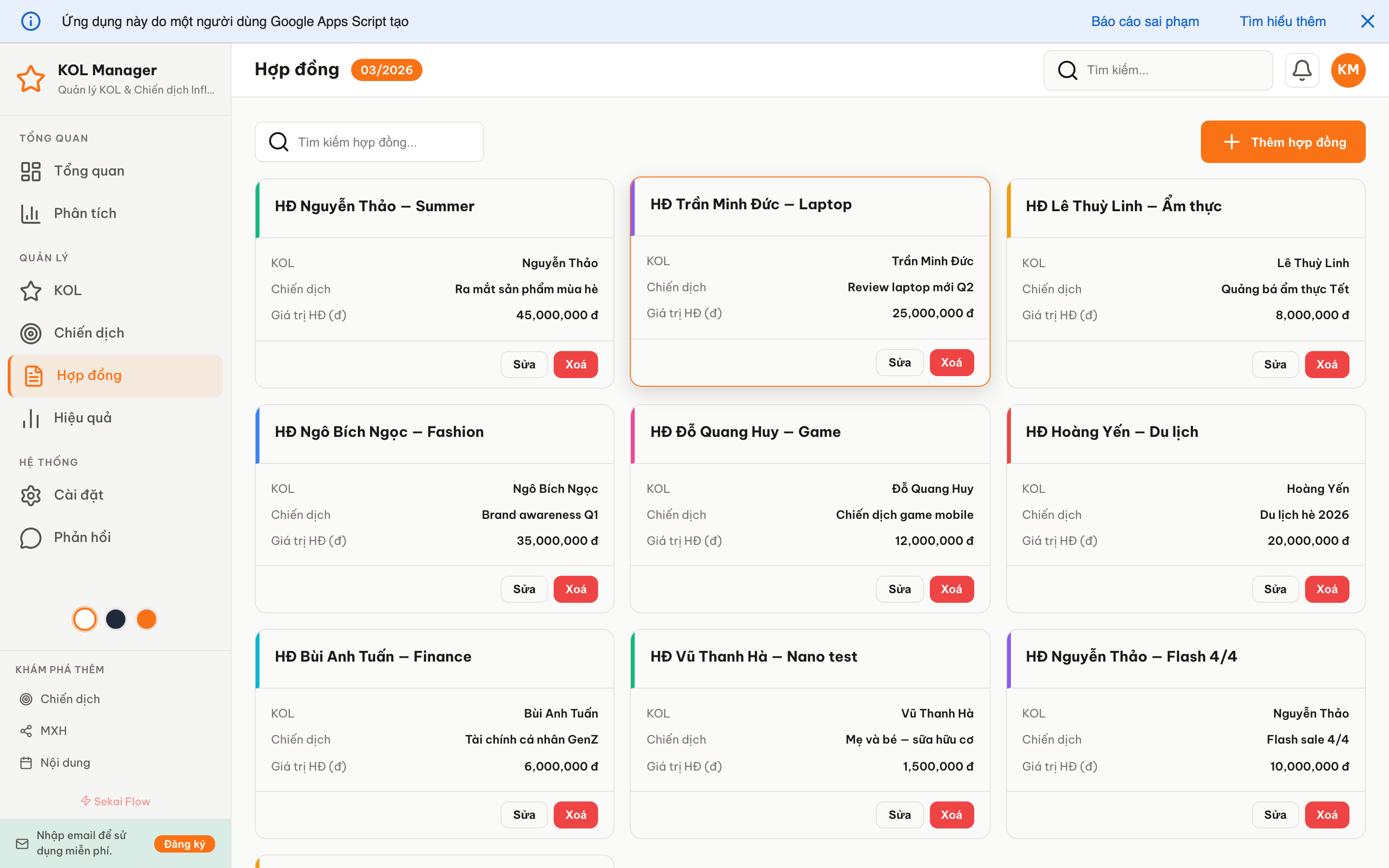Open Tìm hiểu thêm link
Viewport: 1389px width, 868px height.
[x=1283, y=21]
